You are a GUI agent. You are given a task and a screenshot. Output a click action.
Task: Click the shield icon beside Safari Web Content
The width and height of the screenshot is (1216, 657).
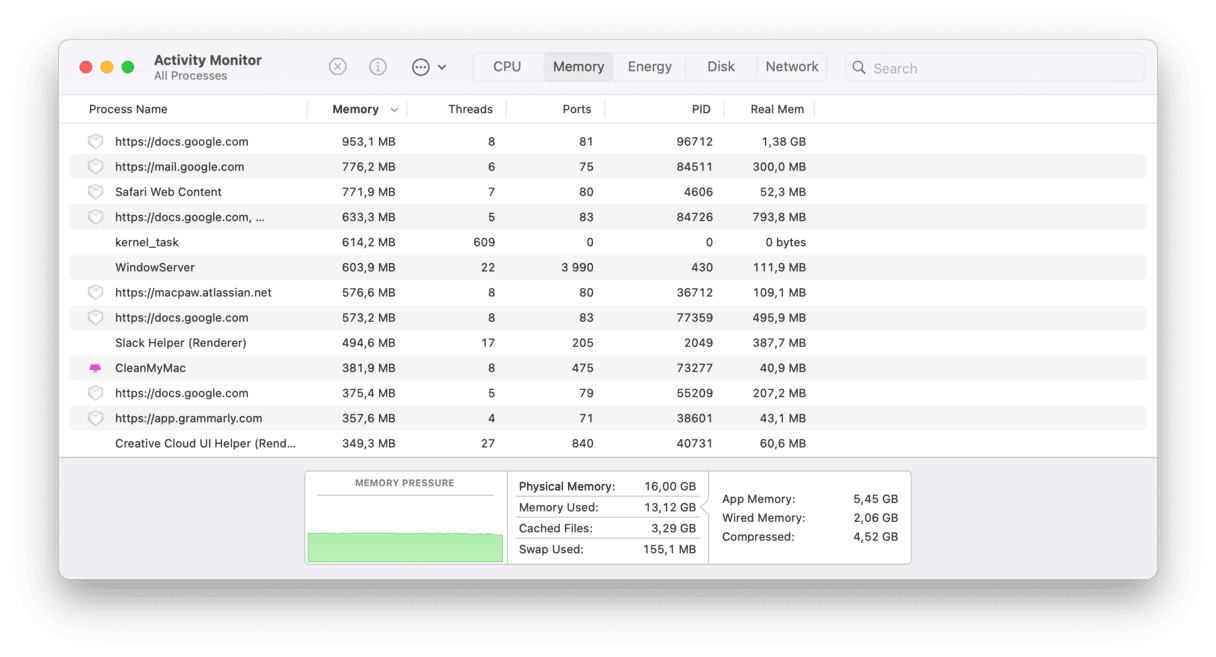point(96,192)
